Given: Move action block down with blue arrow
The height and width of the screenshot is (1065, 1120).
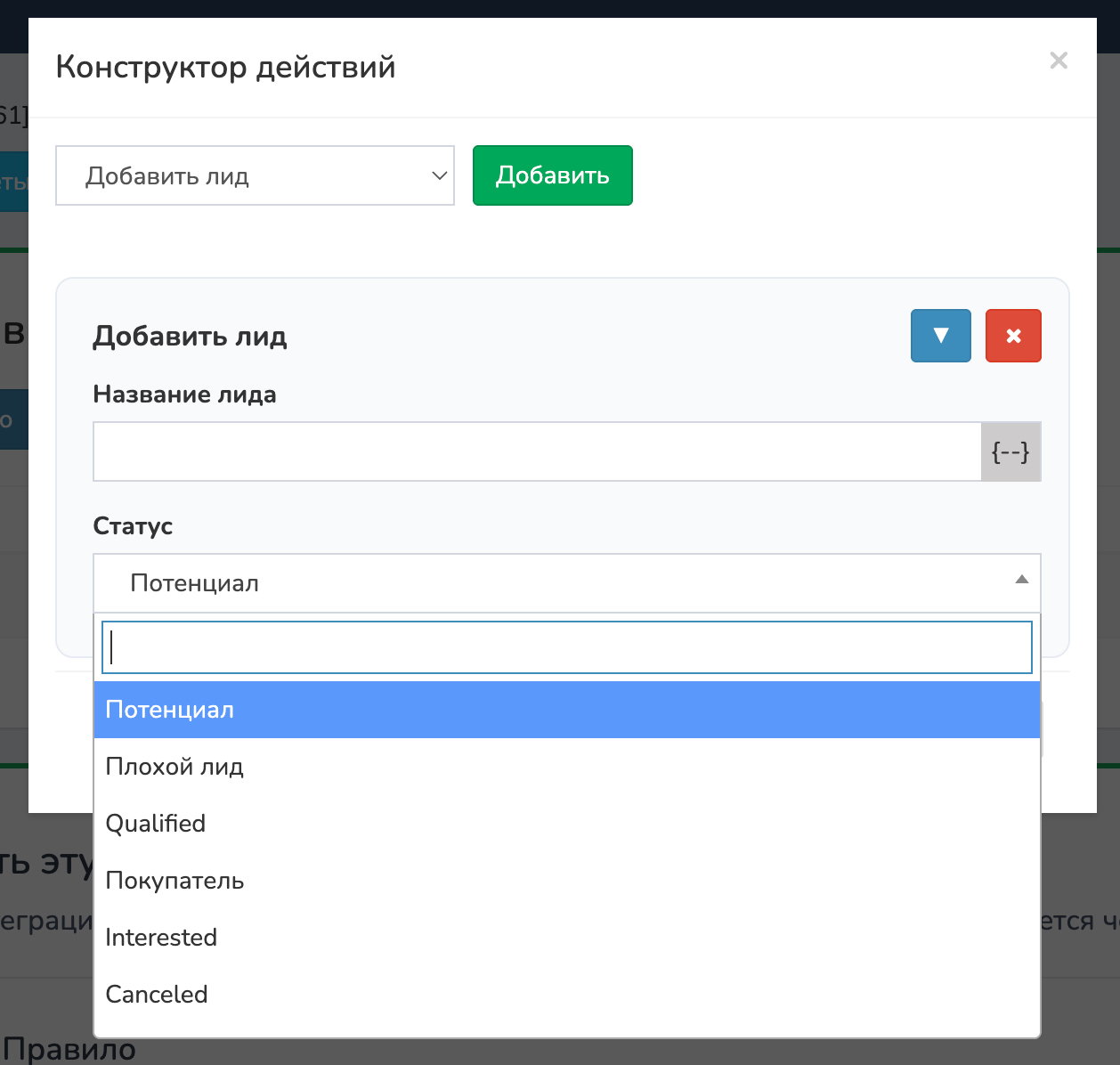Looking at the screenshot, I should click(940, 336).
